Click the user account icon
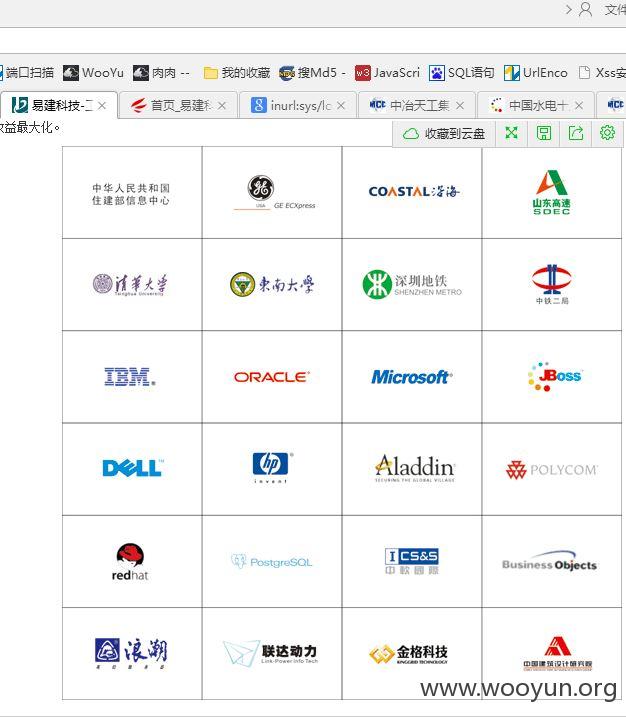Screen dimensions: 626x717 pyautogui.click(x=586, y=9)
